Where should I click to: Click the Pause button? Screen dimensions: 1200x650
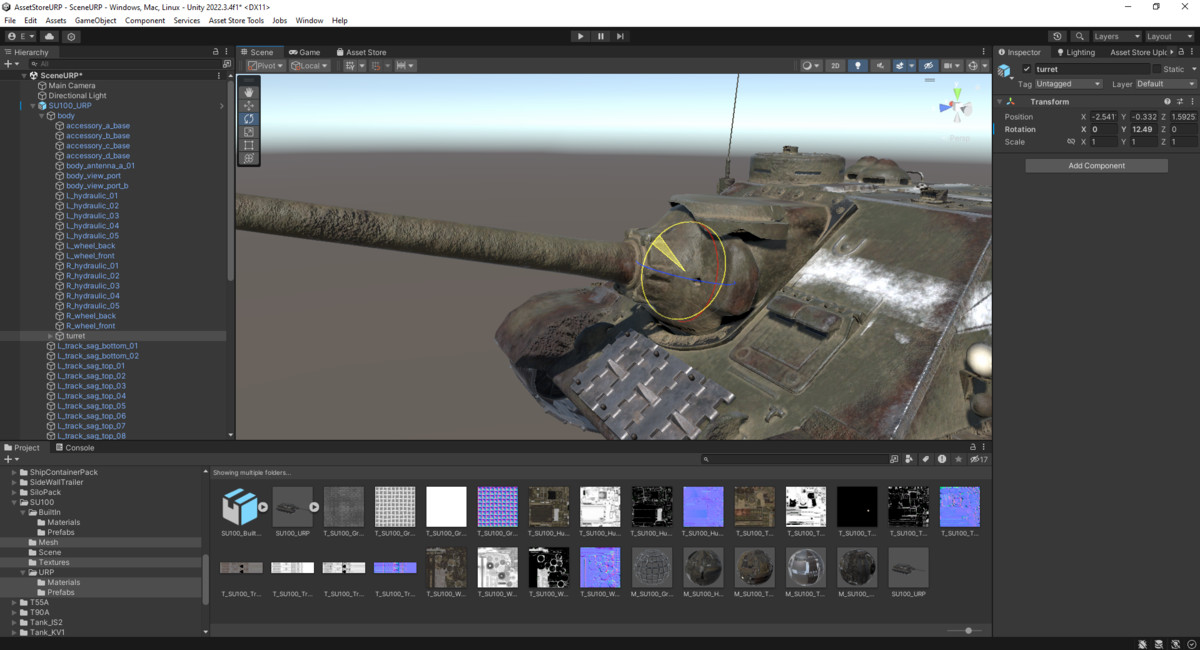(x=601, y=36)
